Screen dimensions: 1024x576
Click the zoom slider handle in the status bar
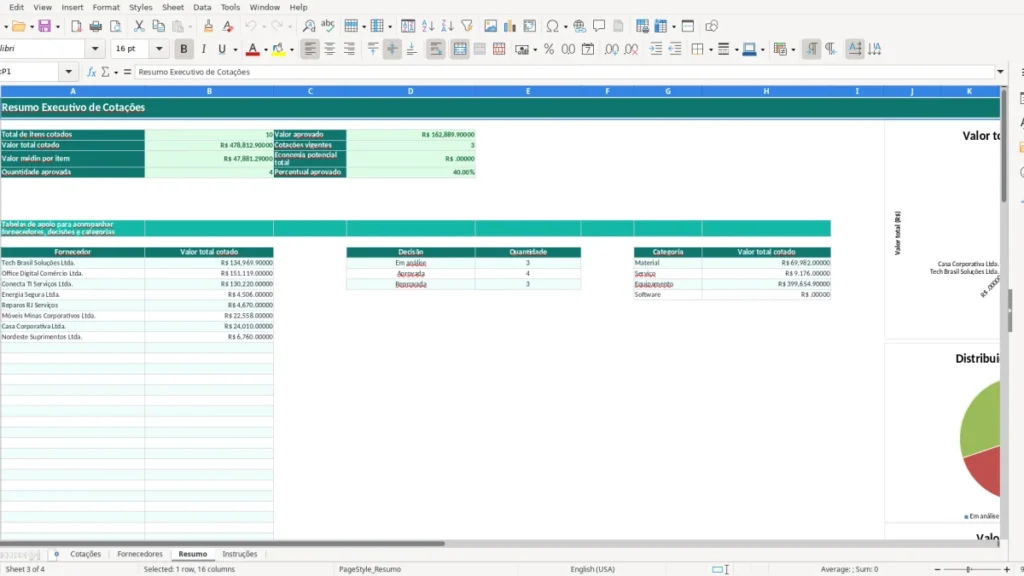pyautogui.click(x=968, y=569)
